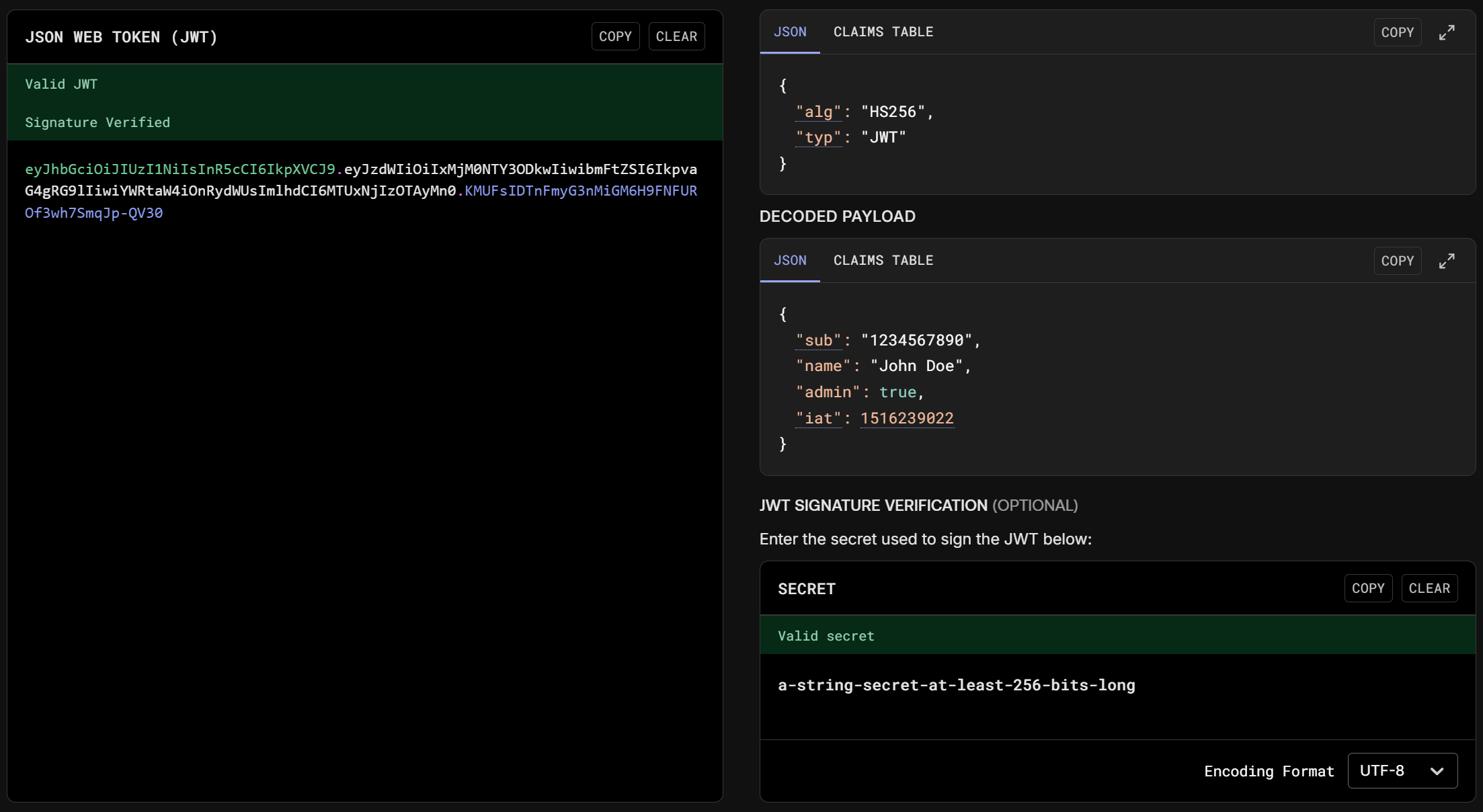
Task: Switch header view to Claims Table tab
Action: (883, 32)
